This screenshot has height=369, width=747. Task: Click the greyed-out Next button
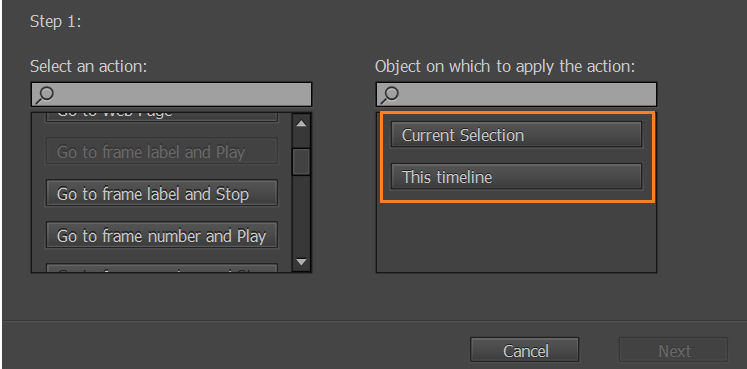tap(674, 350)
